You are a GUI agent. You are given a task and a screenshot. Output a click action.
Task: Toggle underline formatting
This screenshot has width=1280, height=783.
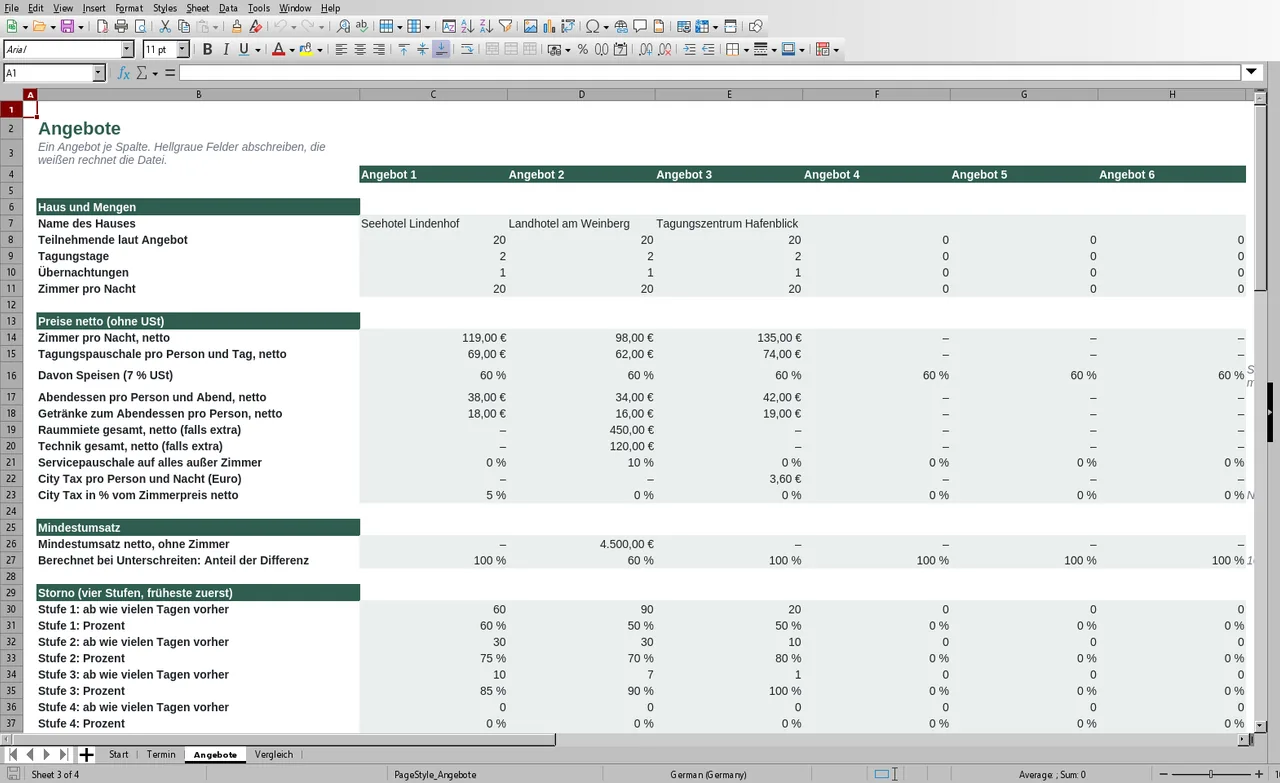pyautogui.click(x=244, y=49)
